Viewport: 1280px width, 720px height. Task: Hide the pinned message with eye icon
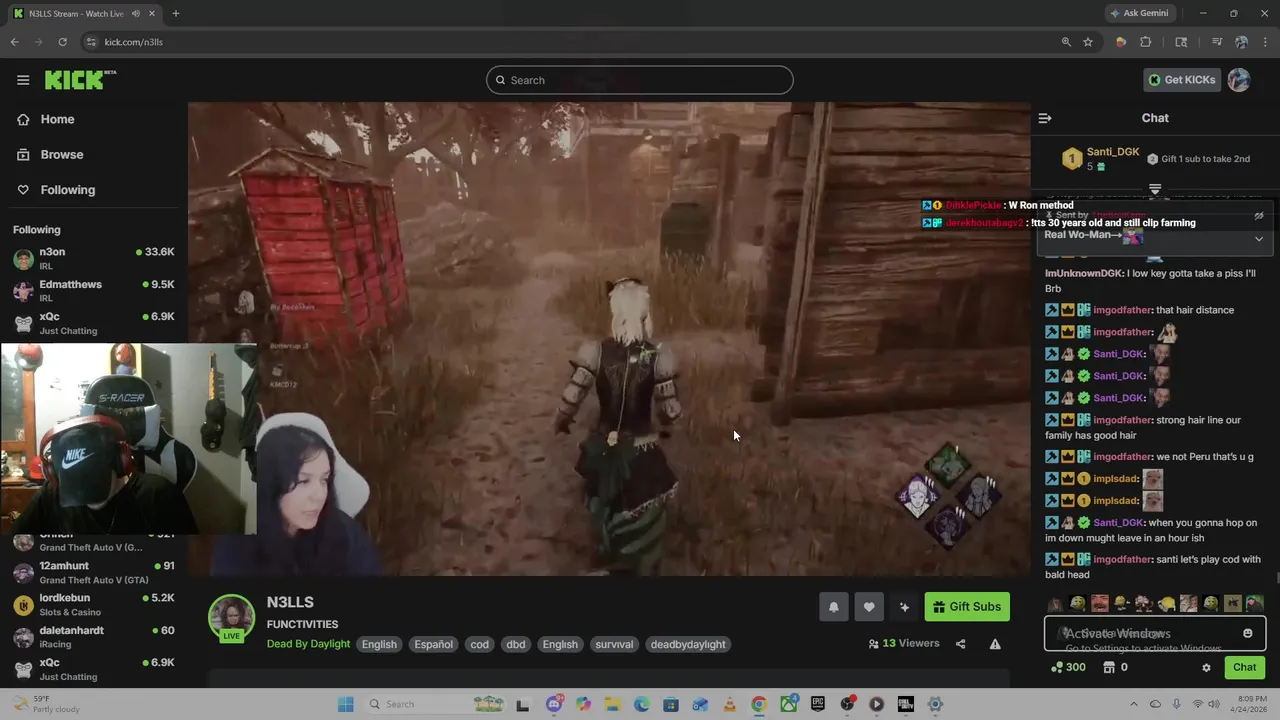click(1259, 215)
